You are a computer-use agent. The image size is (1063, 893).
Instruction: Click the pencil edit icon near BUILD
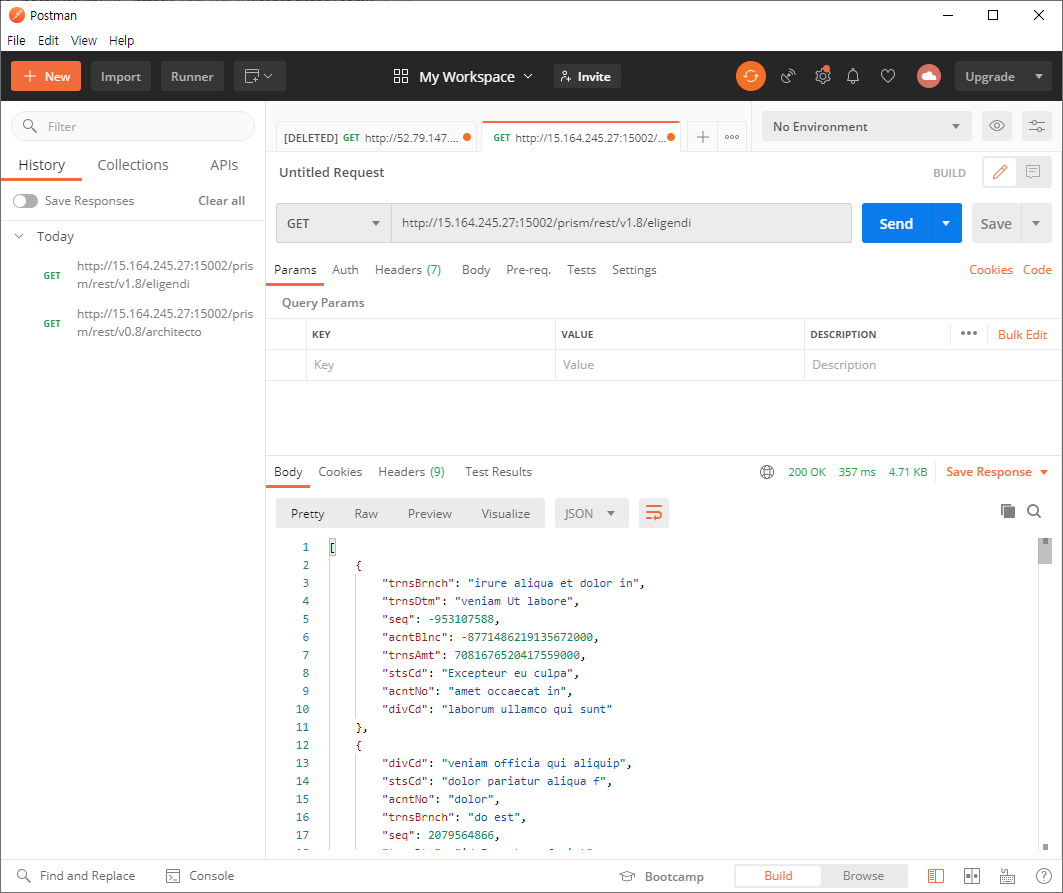click(999, 172)
